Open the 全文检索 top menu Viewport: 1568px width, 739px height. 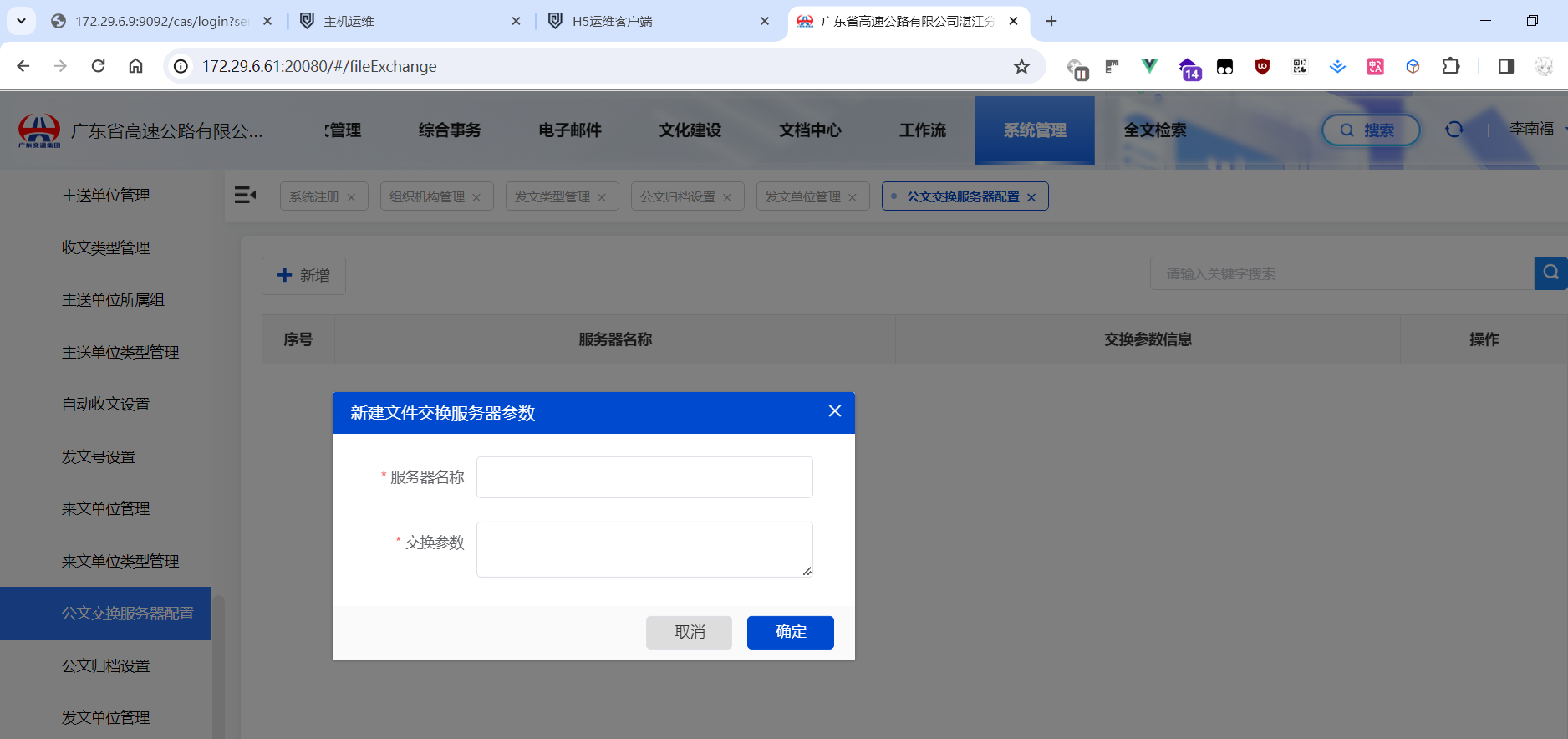(1155, 130)
